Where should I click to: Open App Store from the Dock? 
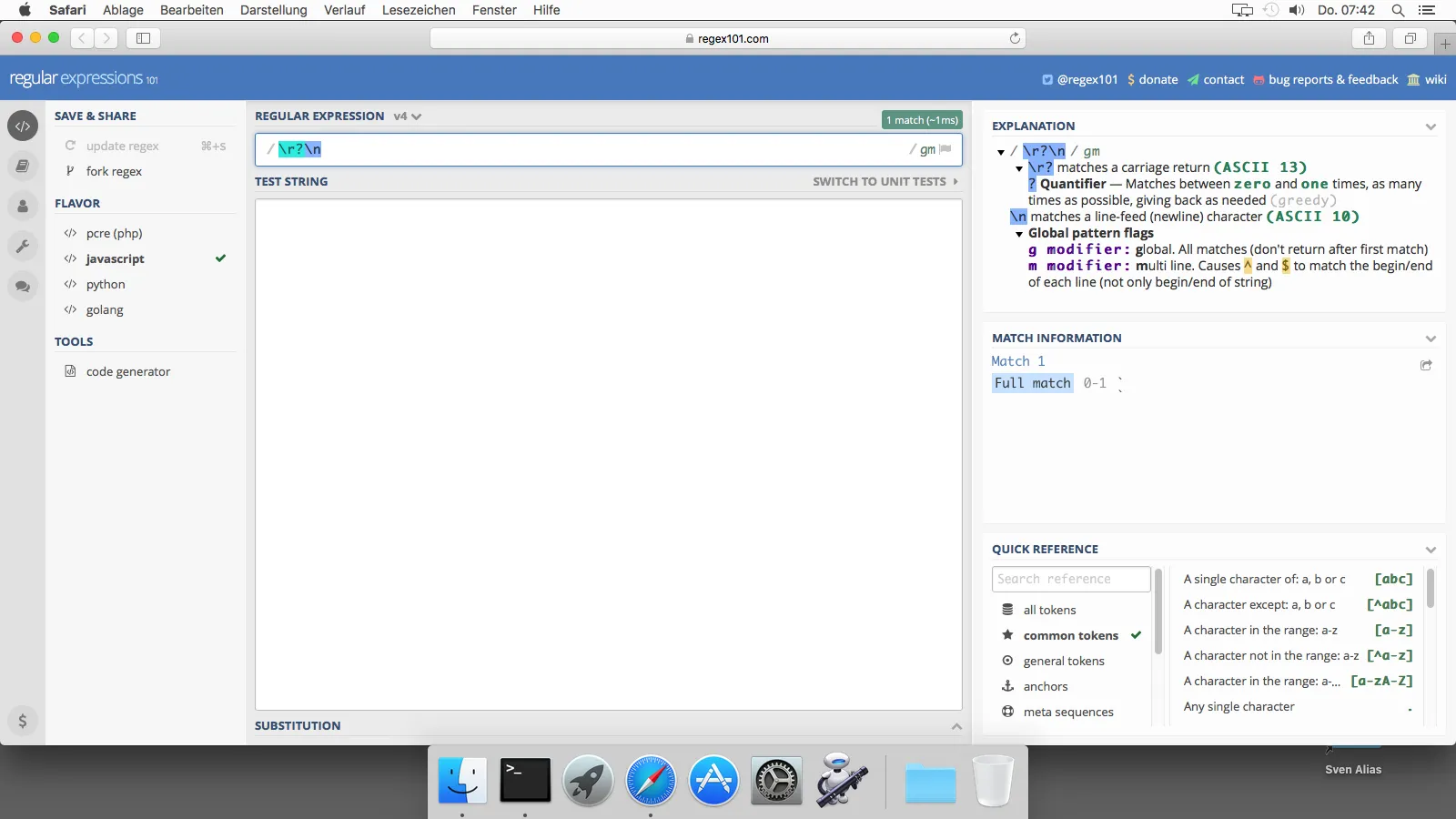713,780
